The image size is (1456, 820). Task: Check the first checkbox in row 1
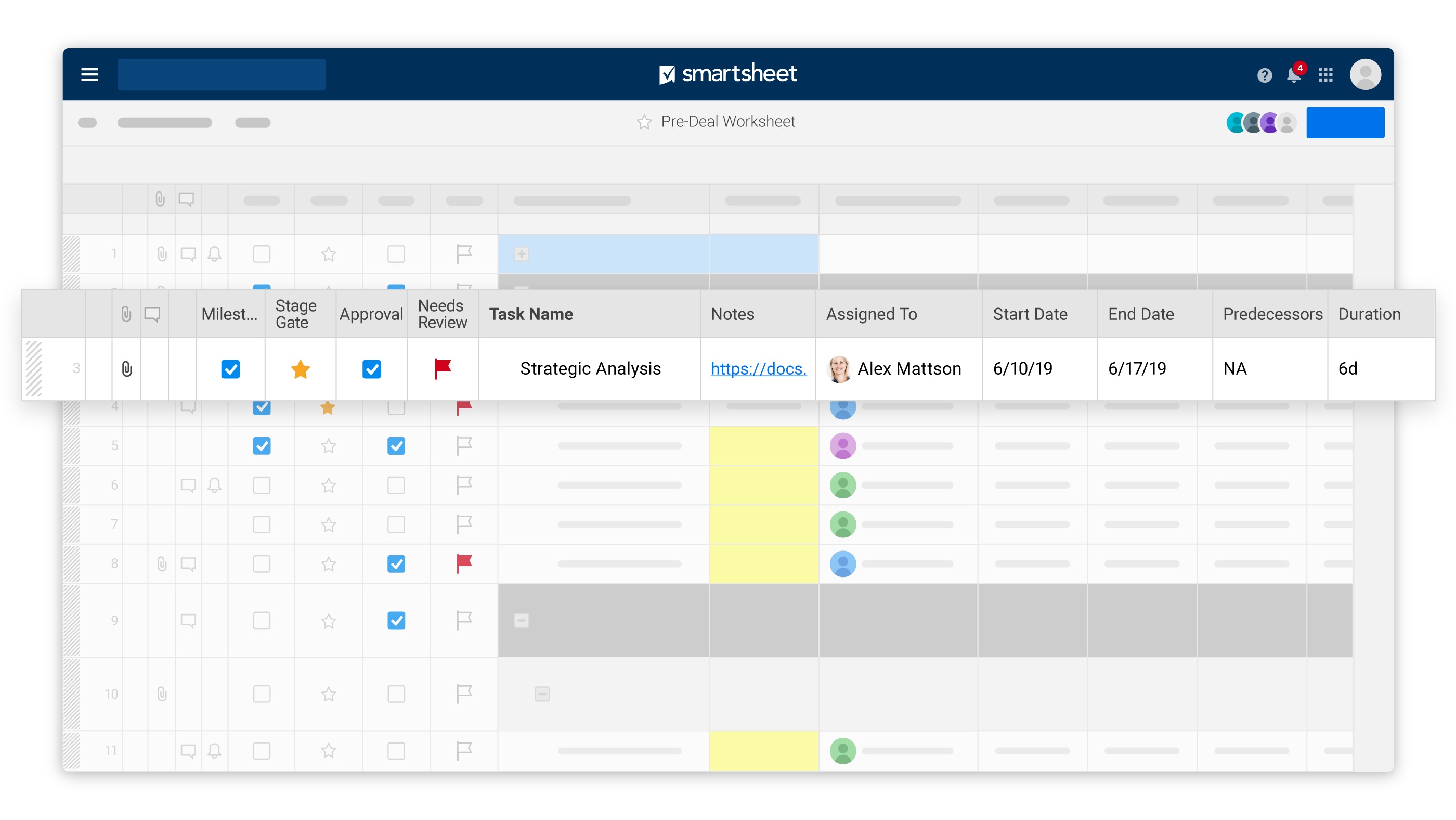click(261, 254)
